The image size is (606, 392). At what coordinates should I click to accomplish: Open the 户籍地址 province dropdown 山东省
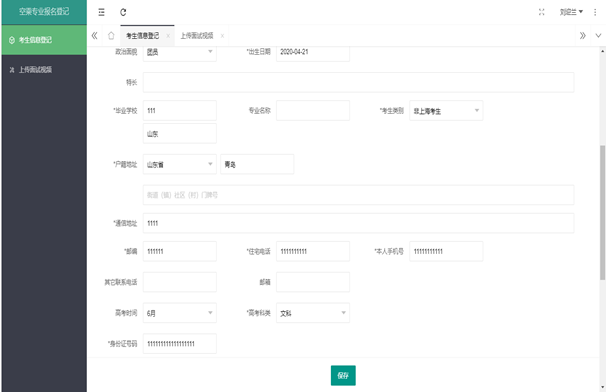click(180, 164)
